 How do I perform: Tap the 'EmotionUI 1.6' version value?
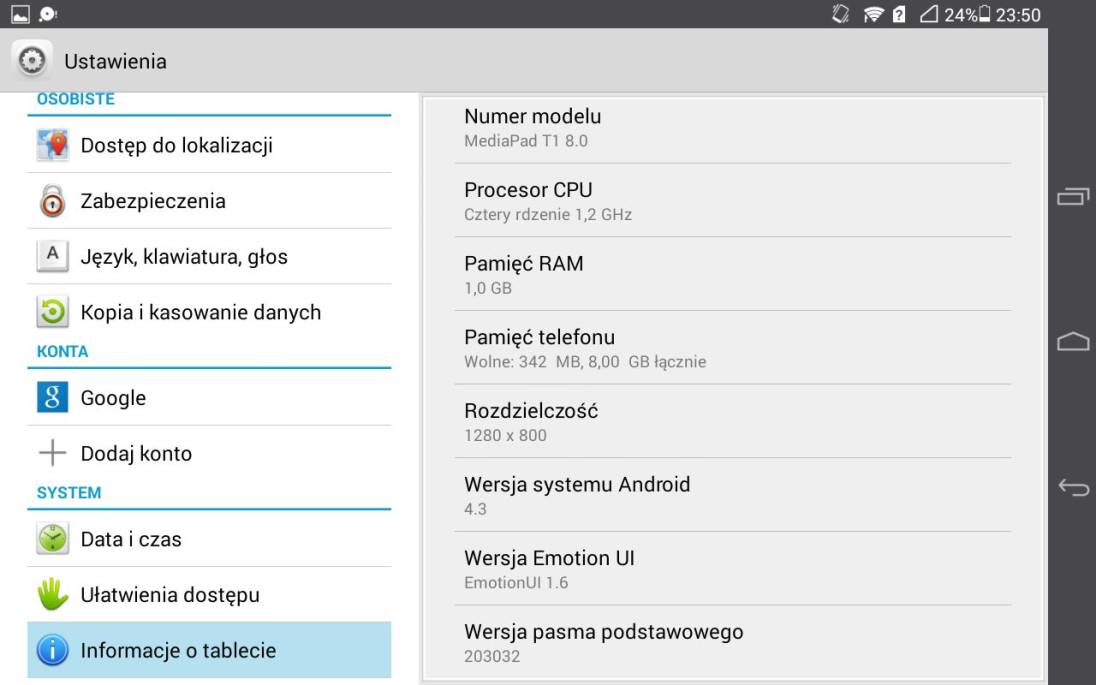point(516,582)
